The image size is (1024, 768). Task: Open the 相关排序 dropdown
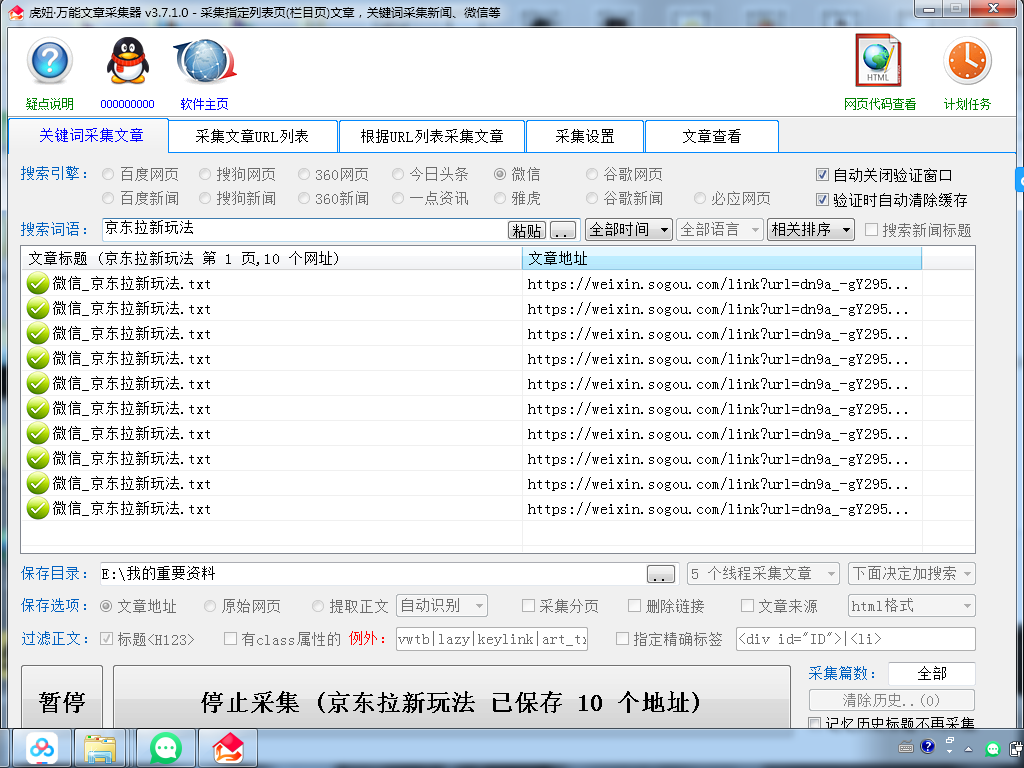tap(810, 230)
